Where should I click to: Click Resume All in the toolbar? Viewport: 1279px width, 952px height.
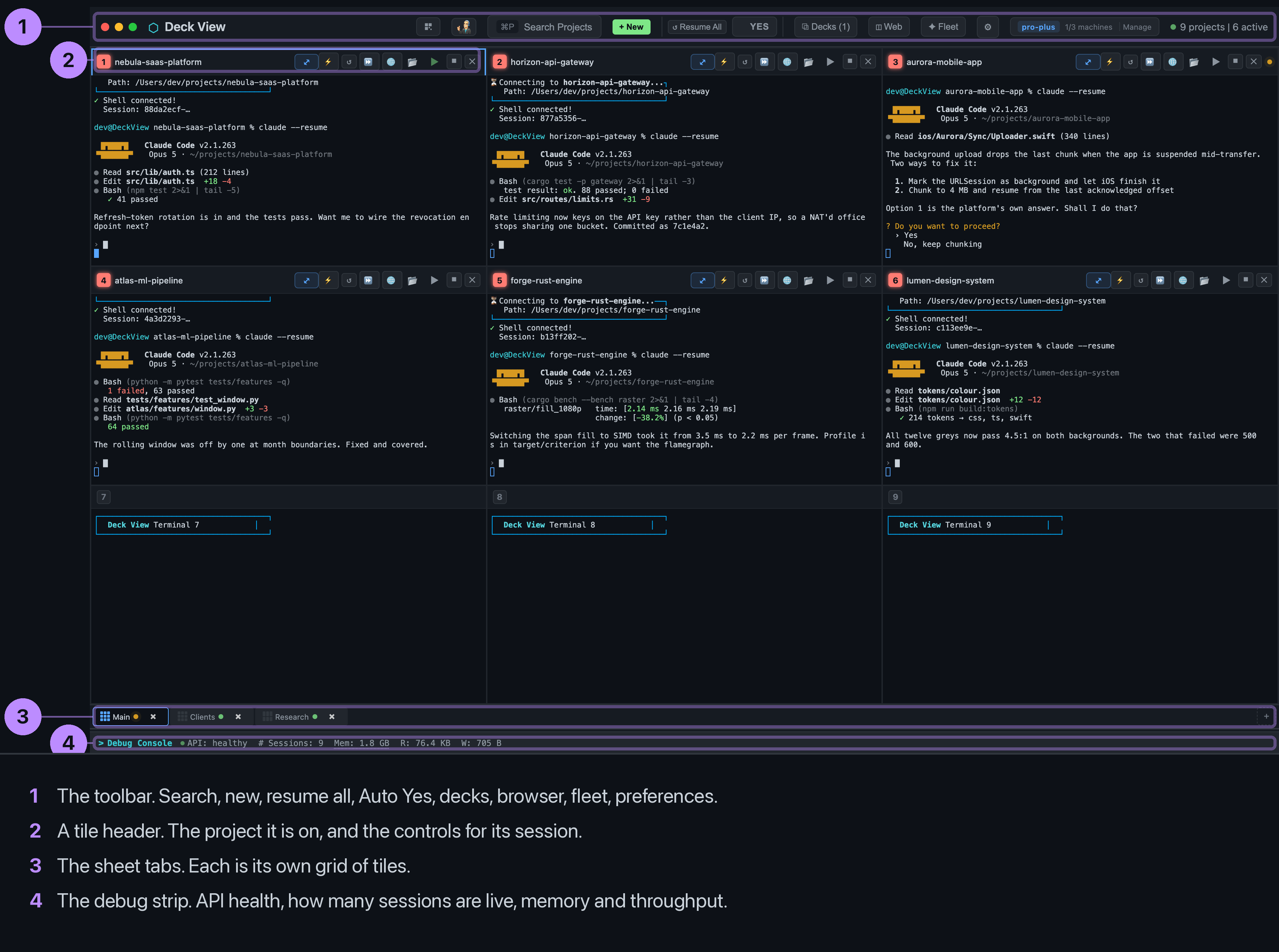click(697, 27)
